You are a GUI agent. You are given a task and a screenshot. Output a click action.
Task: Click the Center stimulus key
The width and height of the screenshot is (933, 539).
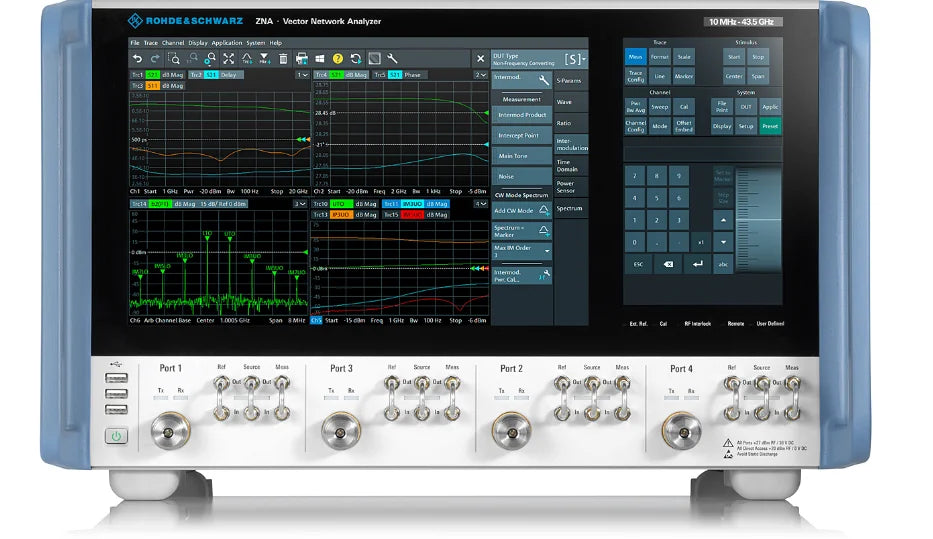click(734, 76)
